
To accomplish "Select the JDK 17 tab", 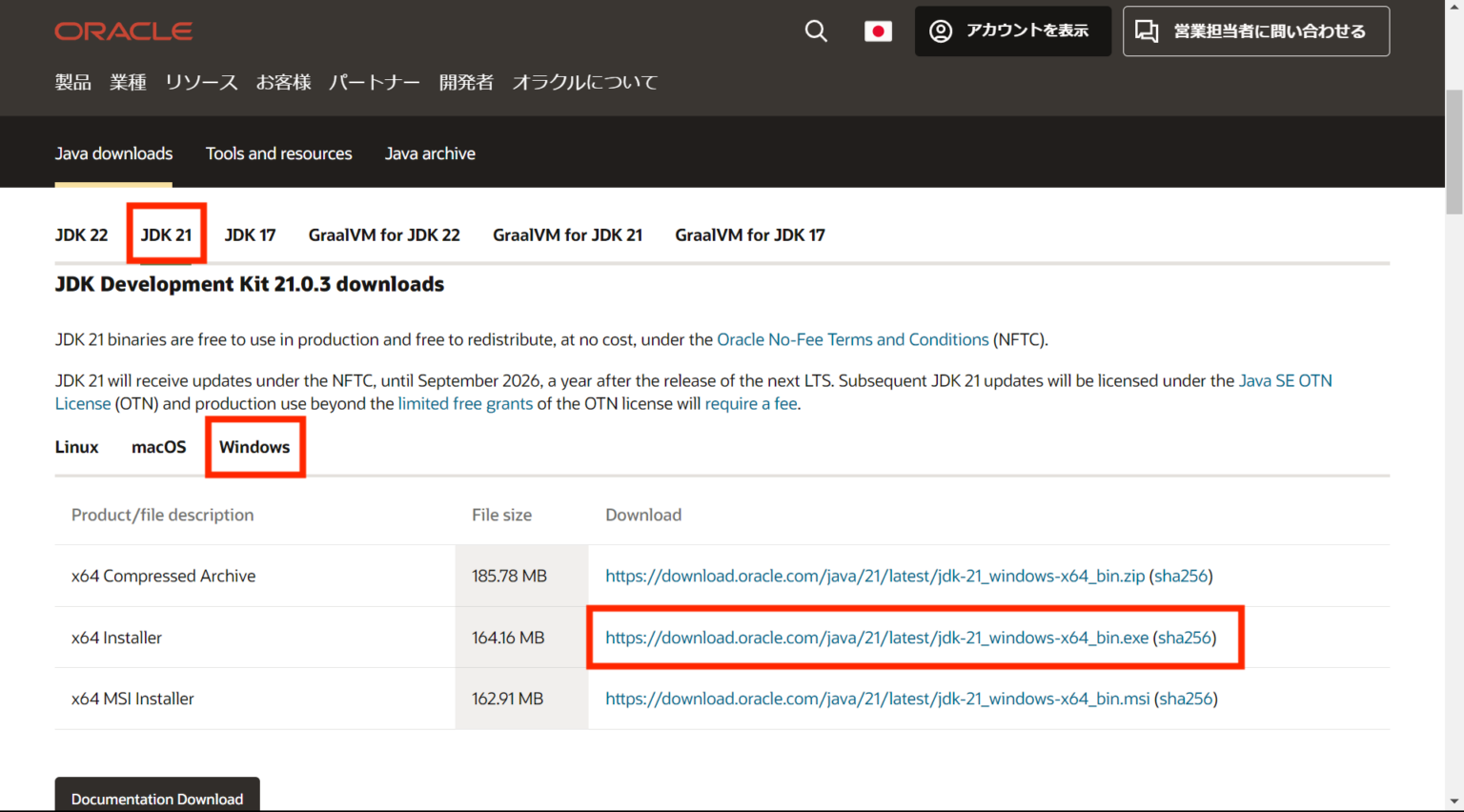I will pyautogui.click(x=250, y=234).
